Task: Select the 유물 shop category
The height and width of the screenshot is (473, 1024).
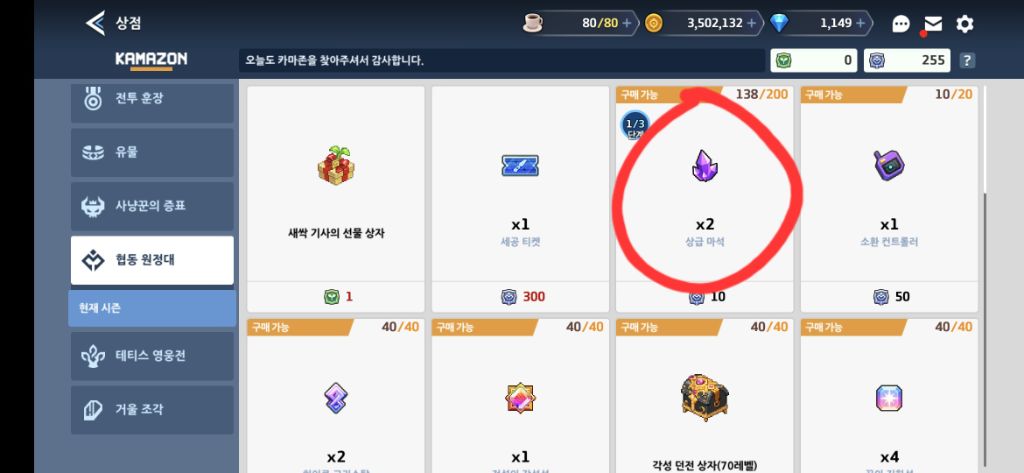Action: click(152, 152)
